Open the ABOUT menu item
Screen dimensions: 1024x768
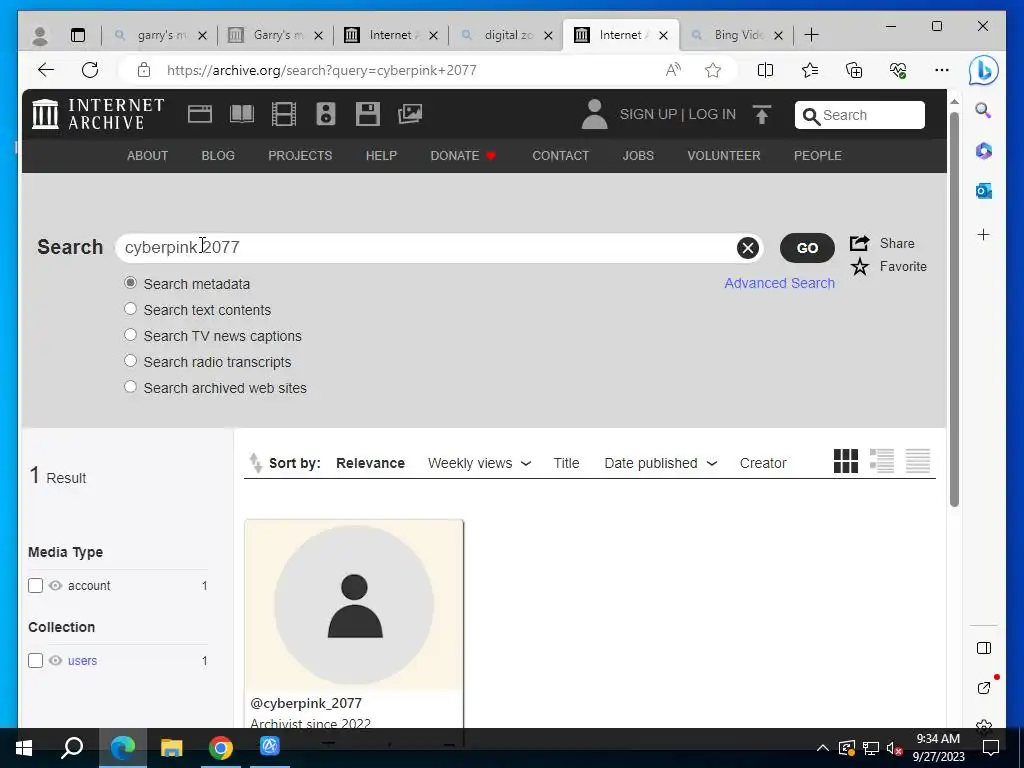(148, 155)
